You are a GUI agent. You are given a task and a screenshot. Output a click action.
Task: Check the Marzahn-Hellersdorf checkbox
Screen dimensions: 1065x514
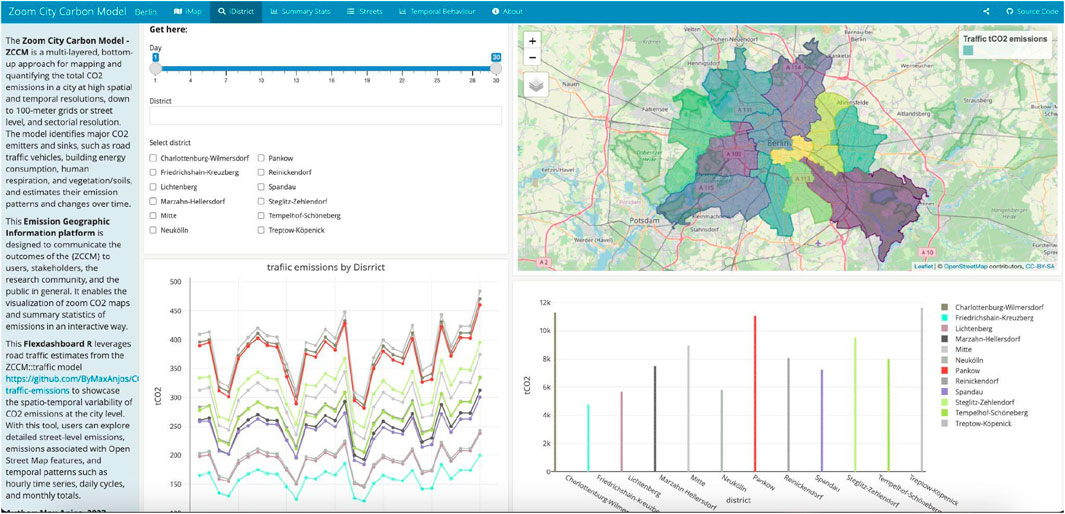tap(154, 202)
